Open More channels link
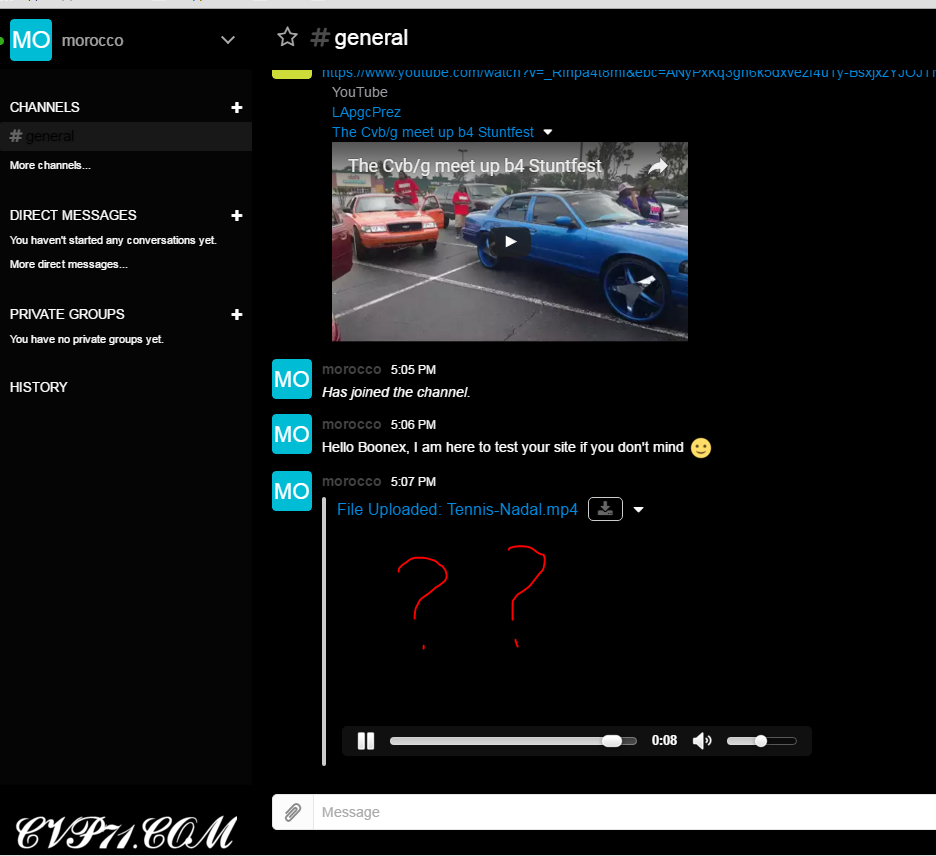The image size is (936, 856). tap(50, 165)
